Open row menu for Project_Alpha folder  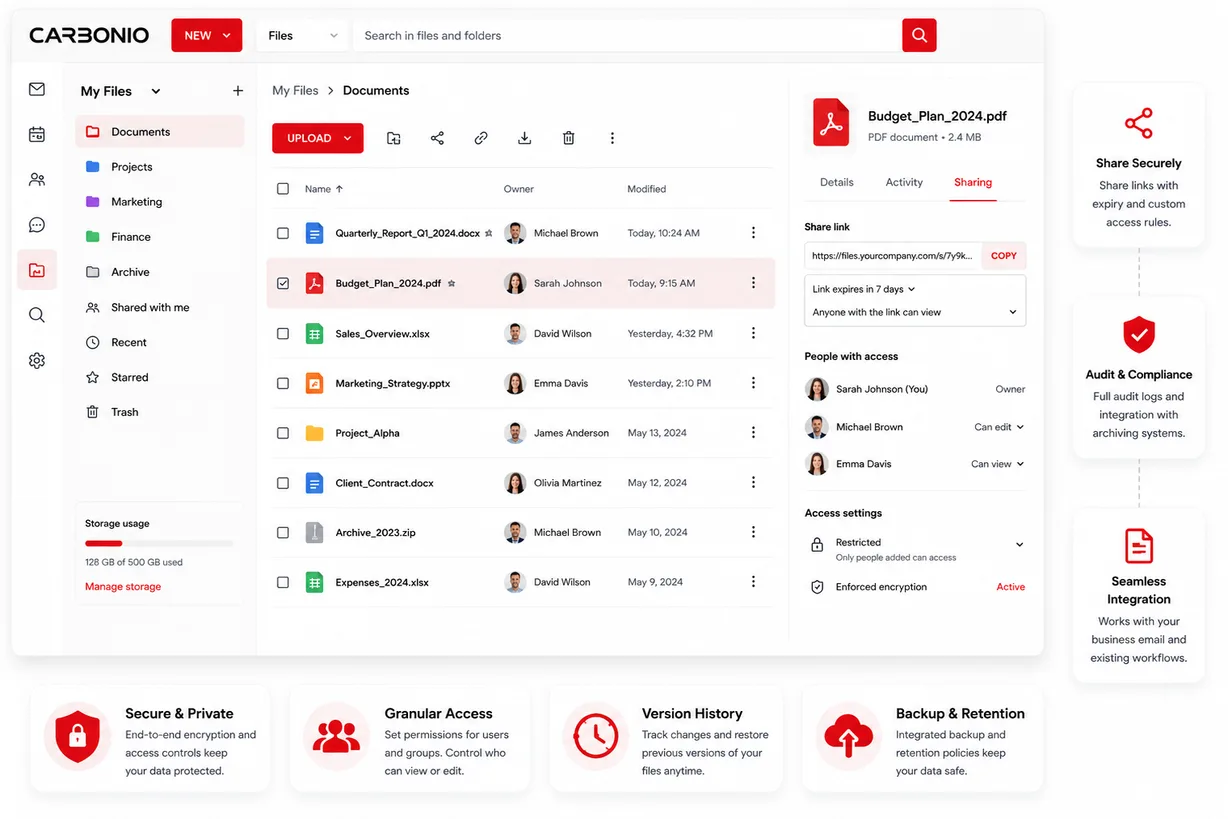753,433
